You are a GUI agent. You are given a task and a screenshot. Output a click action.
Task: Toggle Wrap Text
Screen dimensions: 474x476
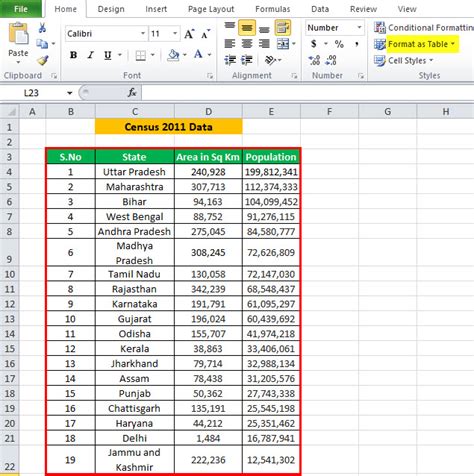tap(283, 28)
